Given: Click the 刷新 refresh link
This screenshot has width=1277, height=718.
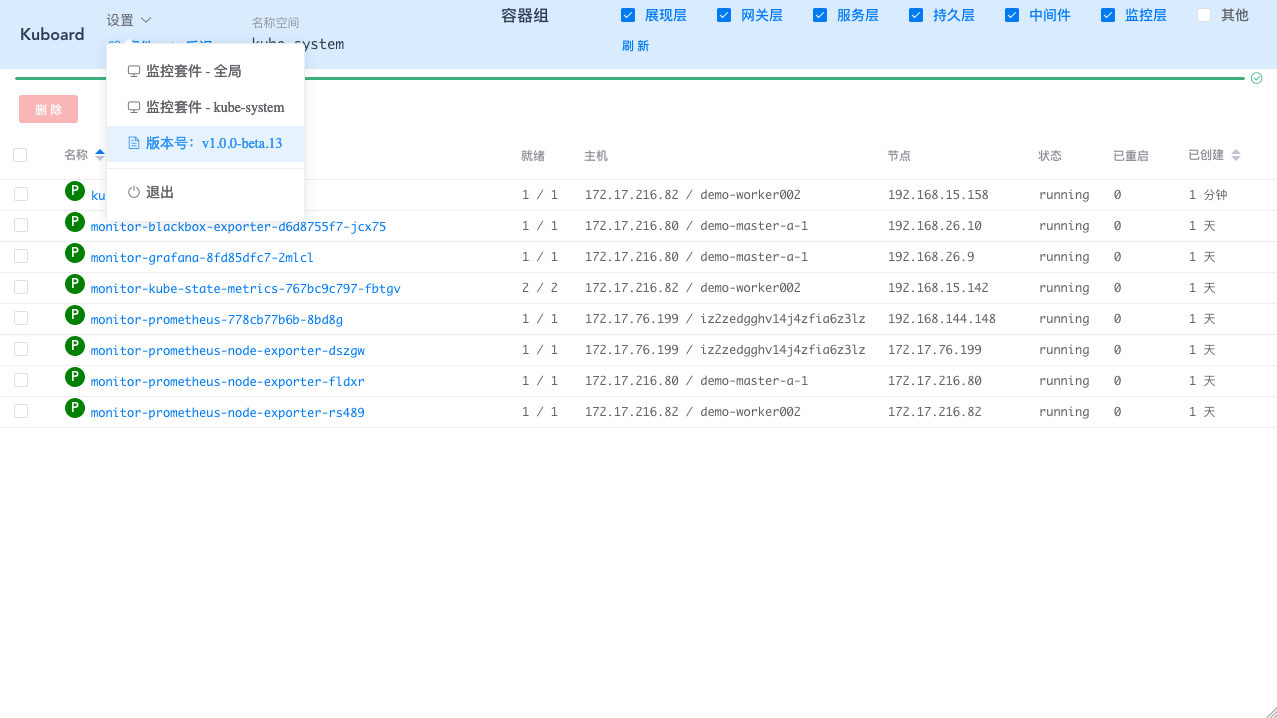Looking at the screenshot, I should (635, 46).
